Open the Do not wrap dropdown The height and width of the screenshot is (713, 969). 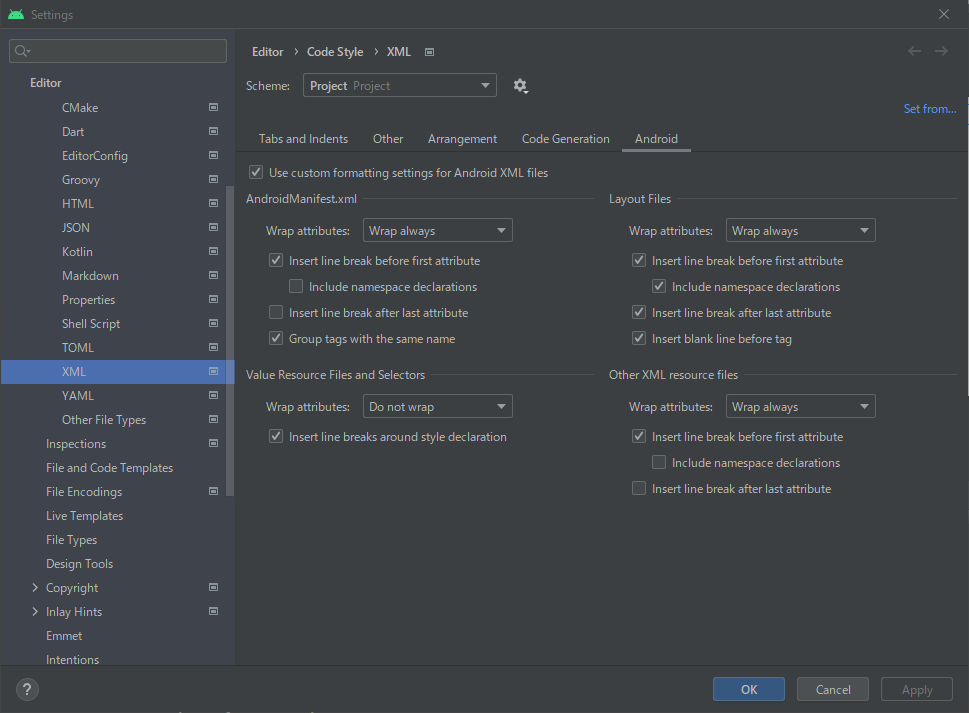point(437,406)
